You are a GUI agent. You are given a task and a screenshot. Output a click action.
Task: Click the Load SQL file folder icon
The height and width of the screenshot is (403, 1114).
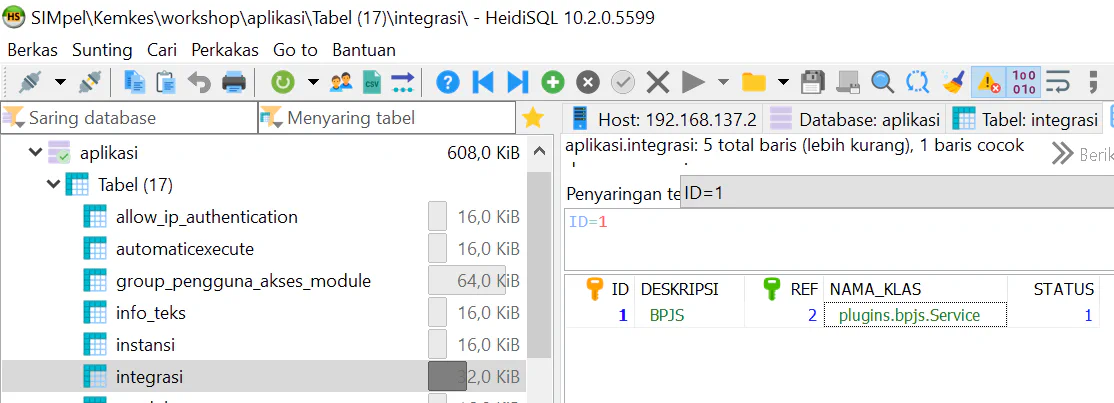(754, 82)
